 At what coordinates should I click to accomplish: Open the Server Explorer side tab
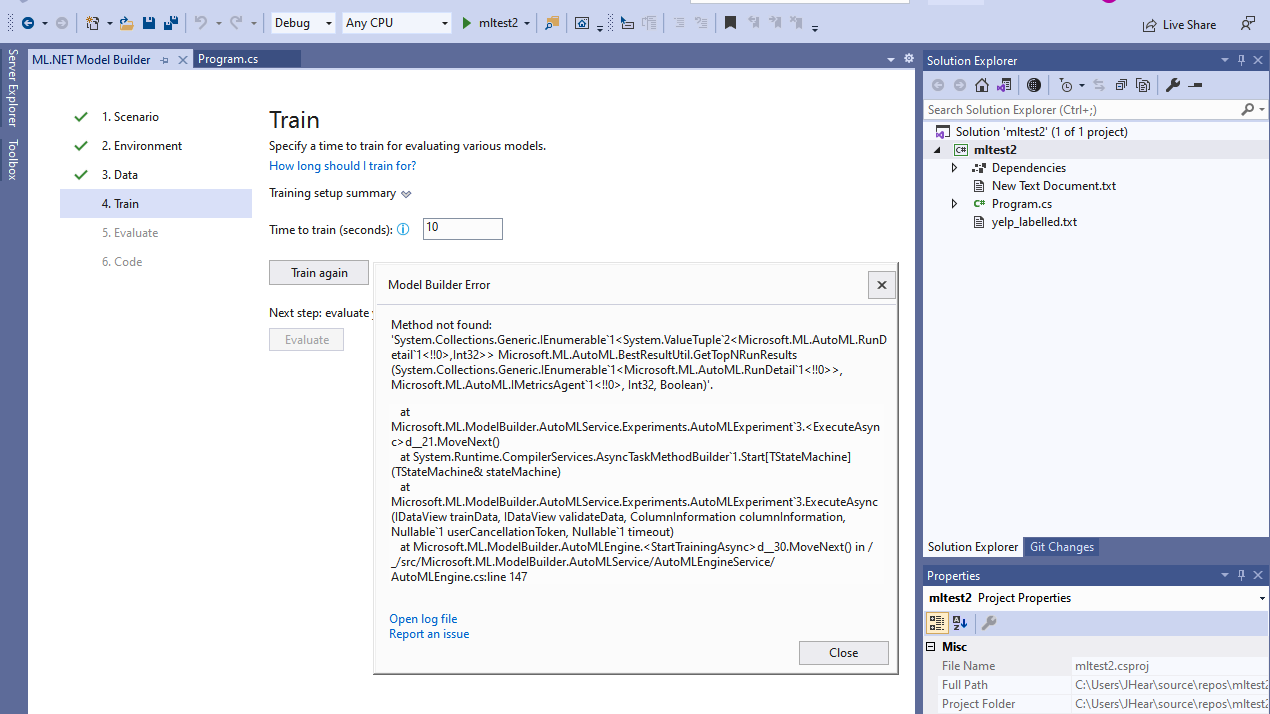pyautogui.click(x=13, y=88)
